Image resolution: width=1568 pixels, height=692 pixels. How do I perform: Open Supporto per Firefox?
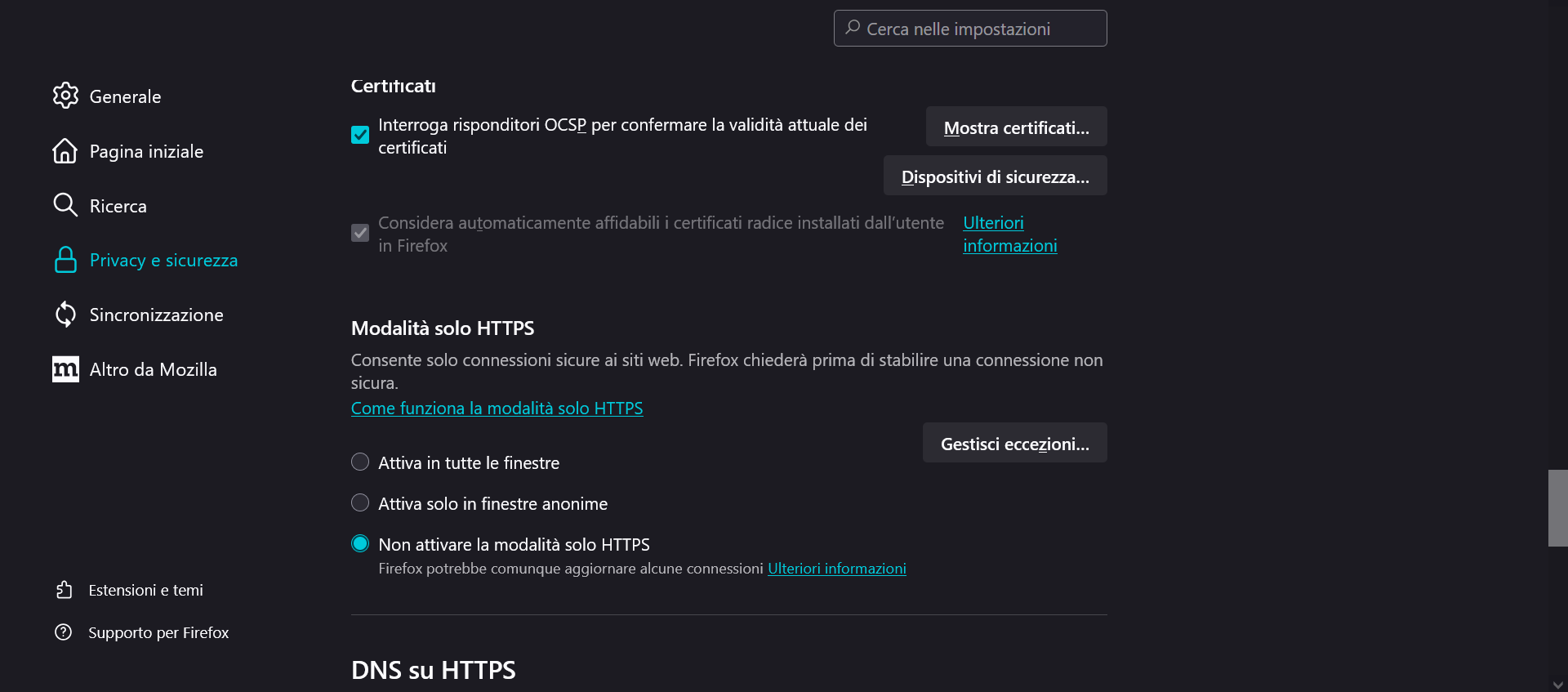(x=158, y=632)
